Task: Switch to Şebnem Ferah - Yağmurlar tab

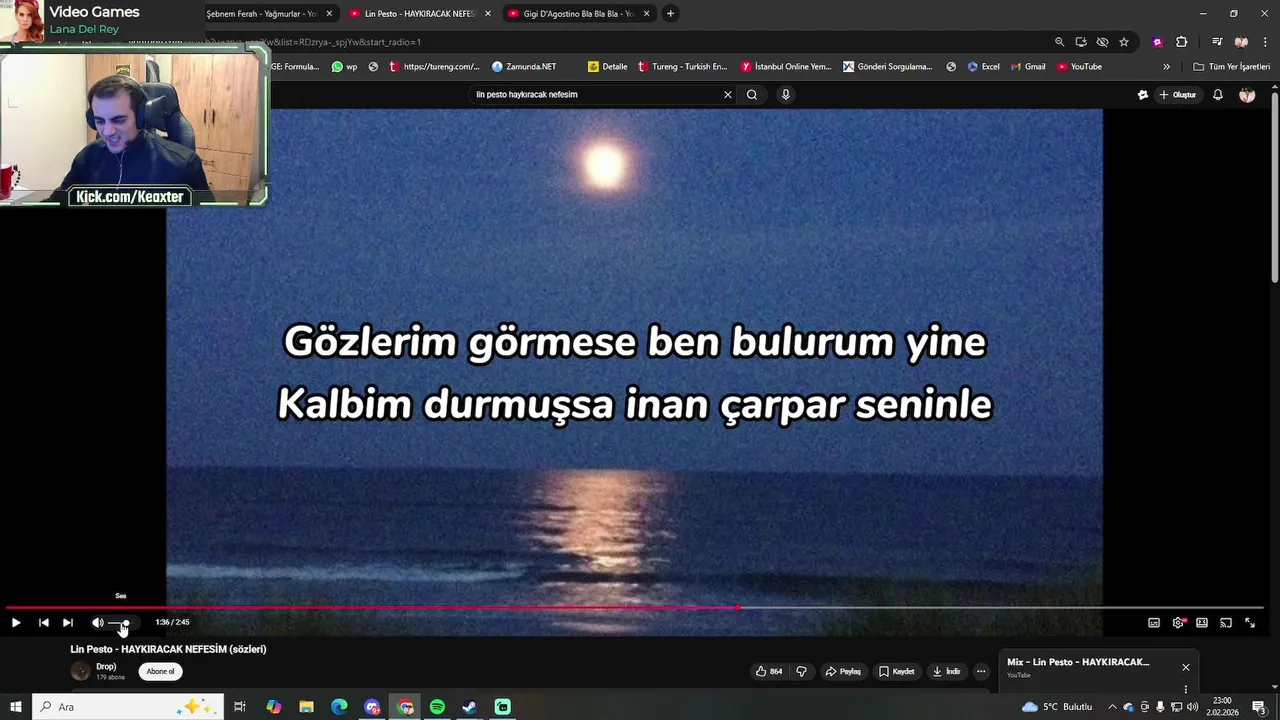Action: (x=262, y=14)
